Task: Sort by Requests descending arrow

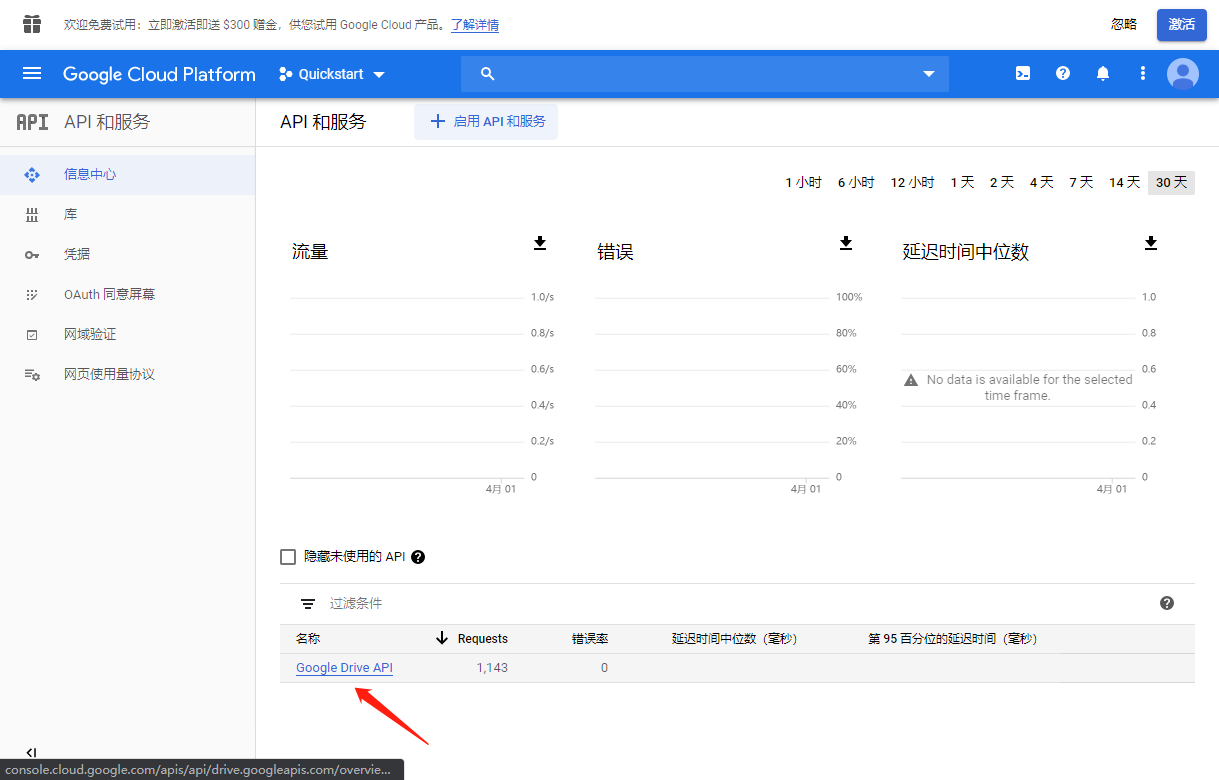Action: click(442, 638)
